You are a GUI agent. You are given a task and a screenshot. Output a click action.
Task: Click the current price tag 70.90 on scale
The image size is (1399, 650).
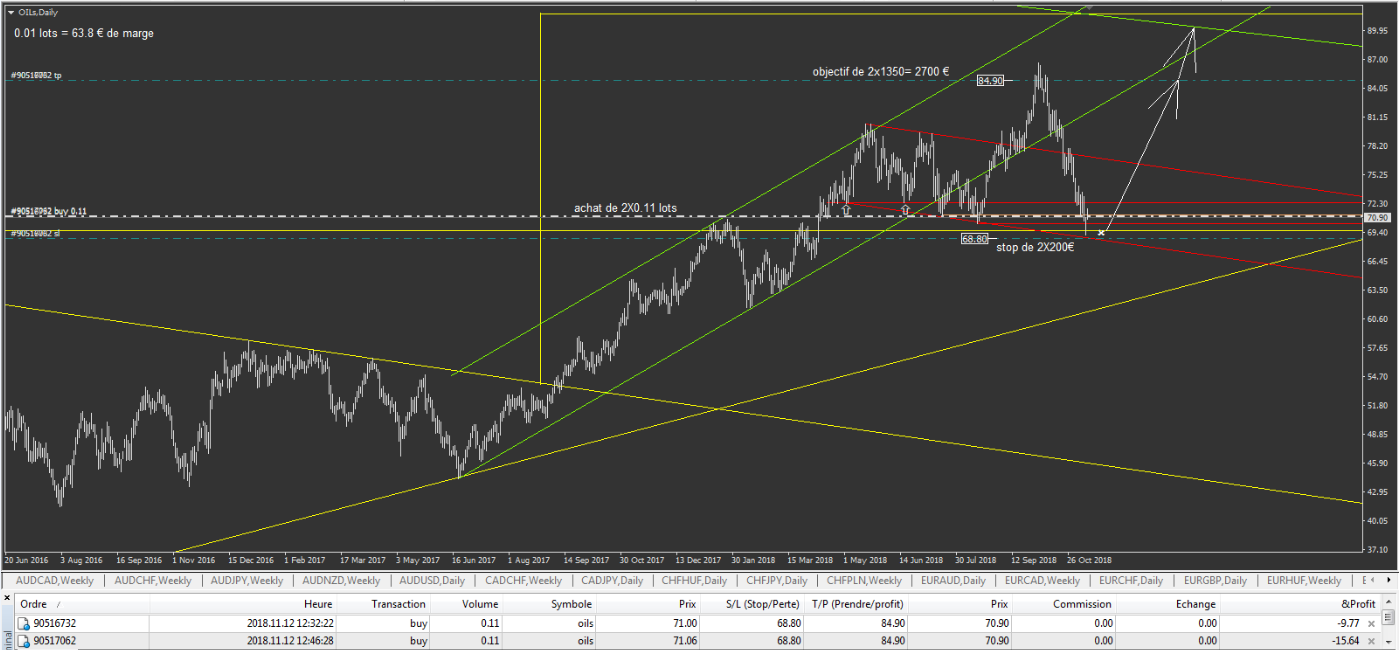[x=1377, y=217]
